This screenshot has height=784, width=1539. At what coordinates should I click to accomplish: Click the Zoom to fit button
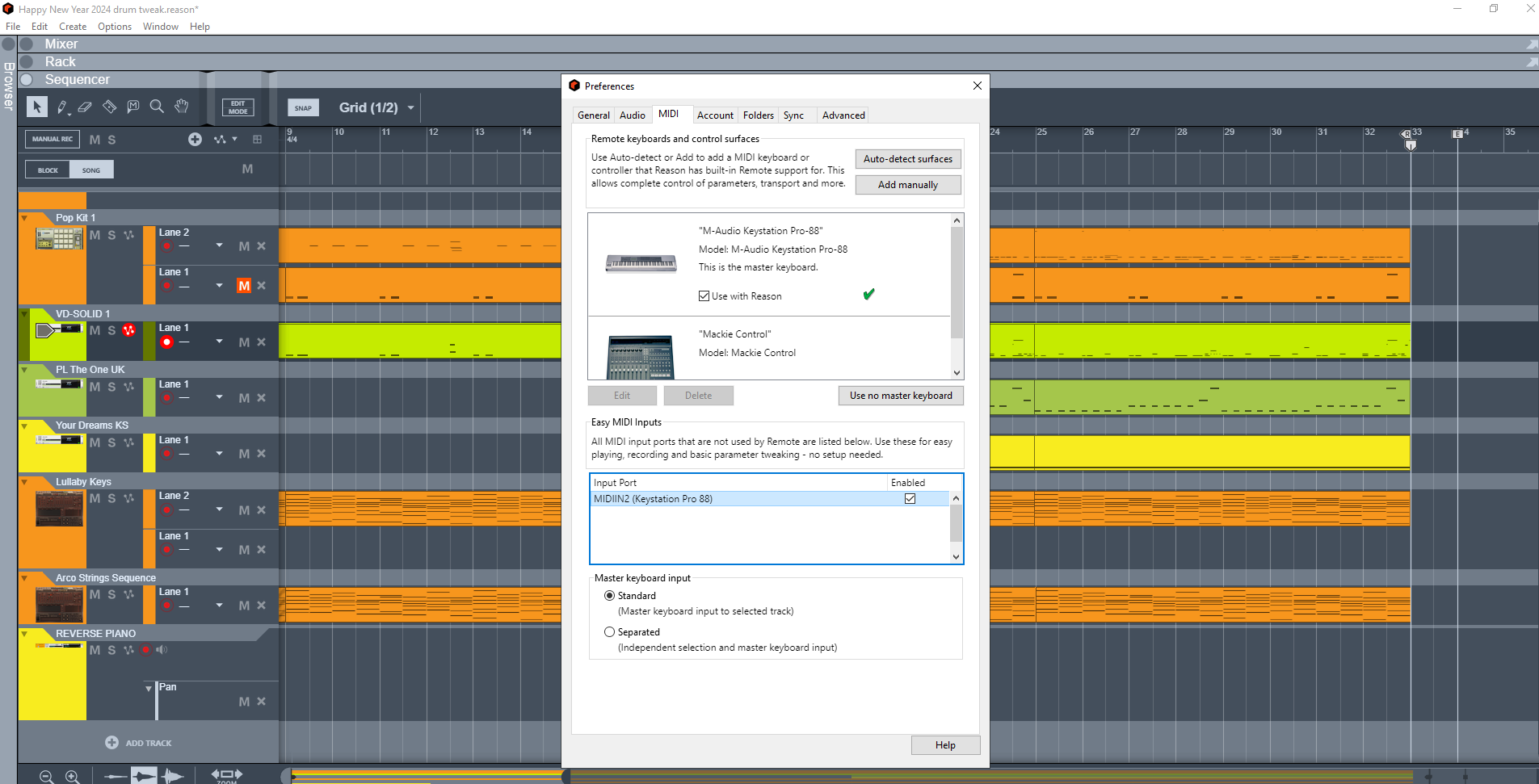click(227, 775)
